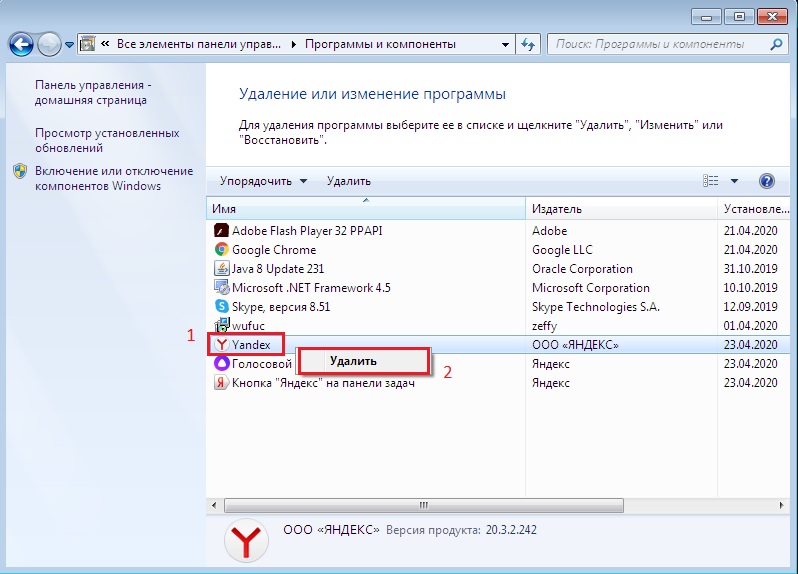Click the control panel icon in address bar
Viewport: 798px width, 574px height.
pyautogui.click(x=88, y=44)
